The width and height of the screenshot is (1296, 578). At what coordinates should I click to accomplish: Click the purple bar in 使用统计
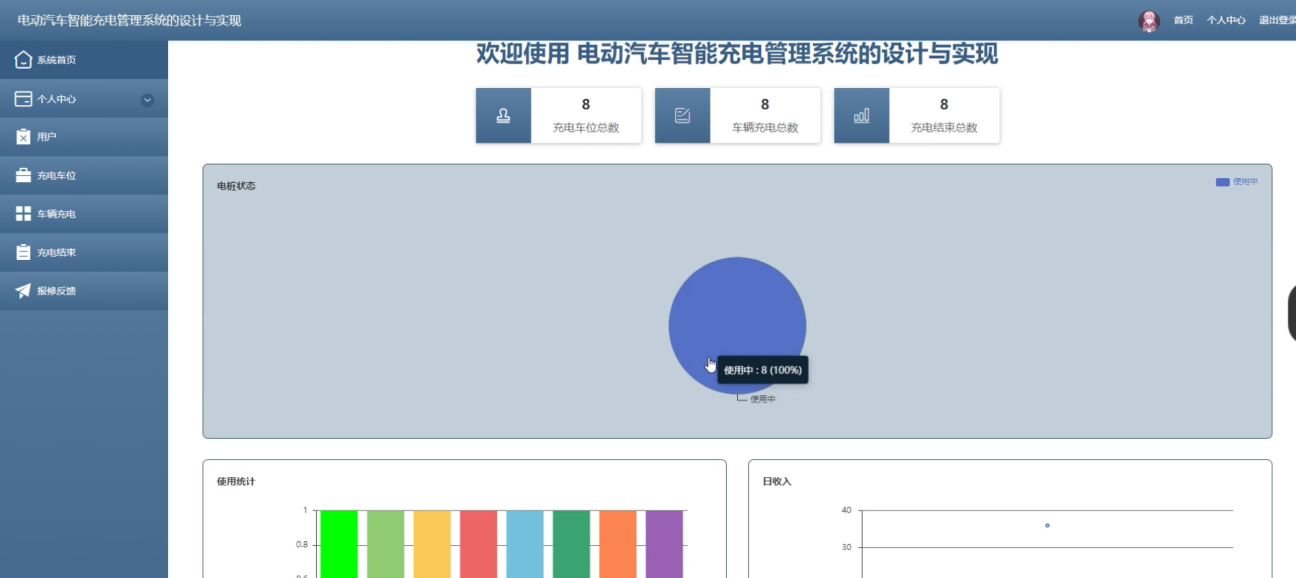[664, 544]
